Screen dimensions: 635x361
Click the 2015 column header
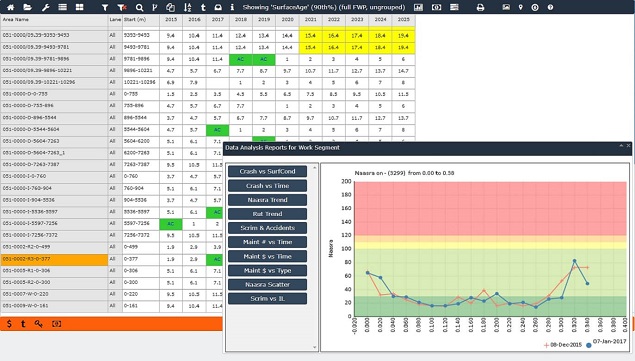click(171, 20)
